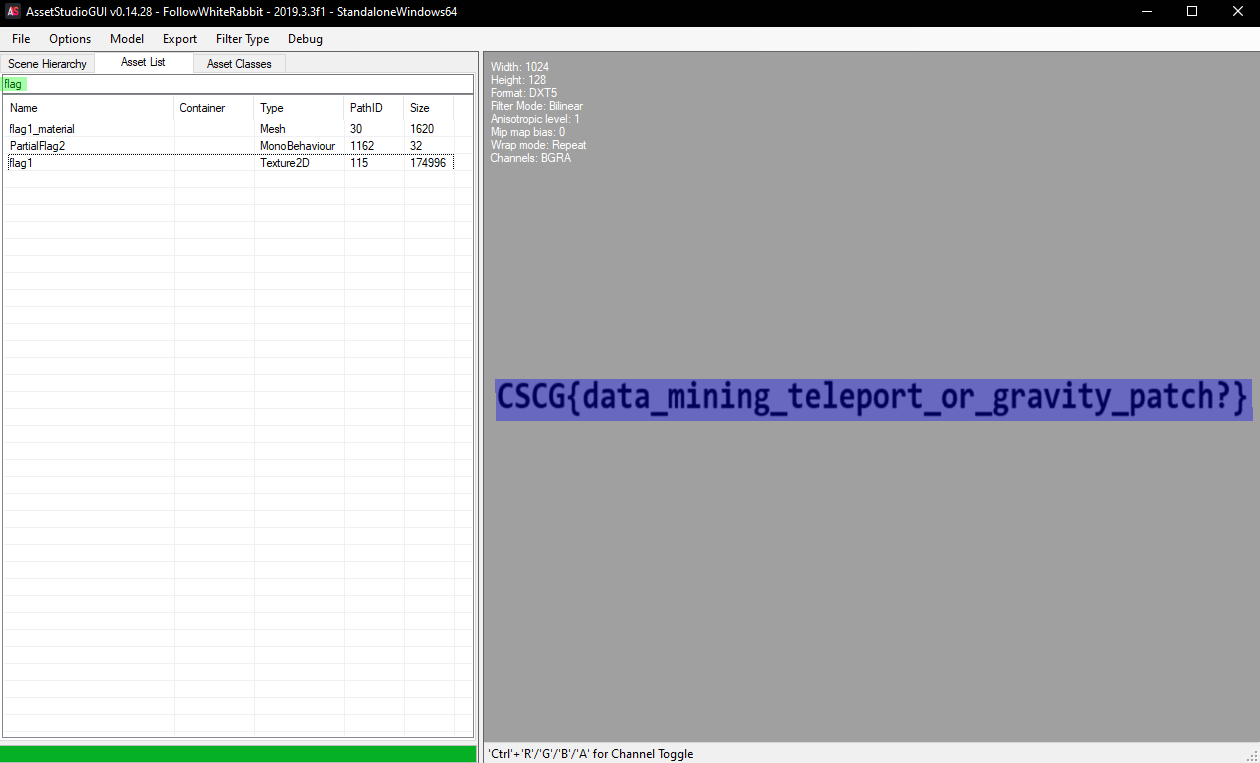
Task: Sort assets by PathID column header
Action: (x=373, y=108)
